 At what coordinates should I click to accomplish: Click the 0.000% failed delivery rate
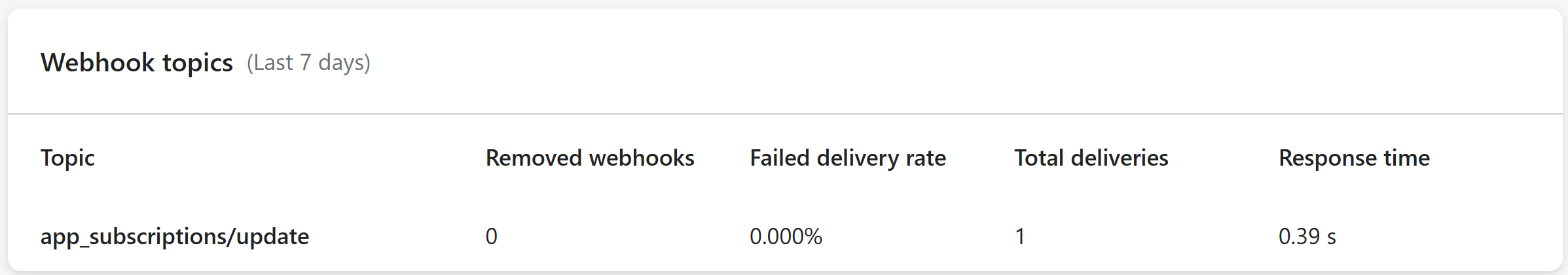point(785,236)
